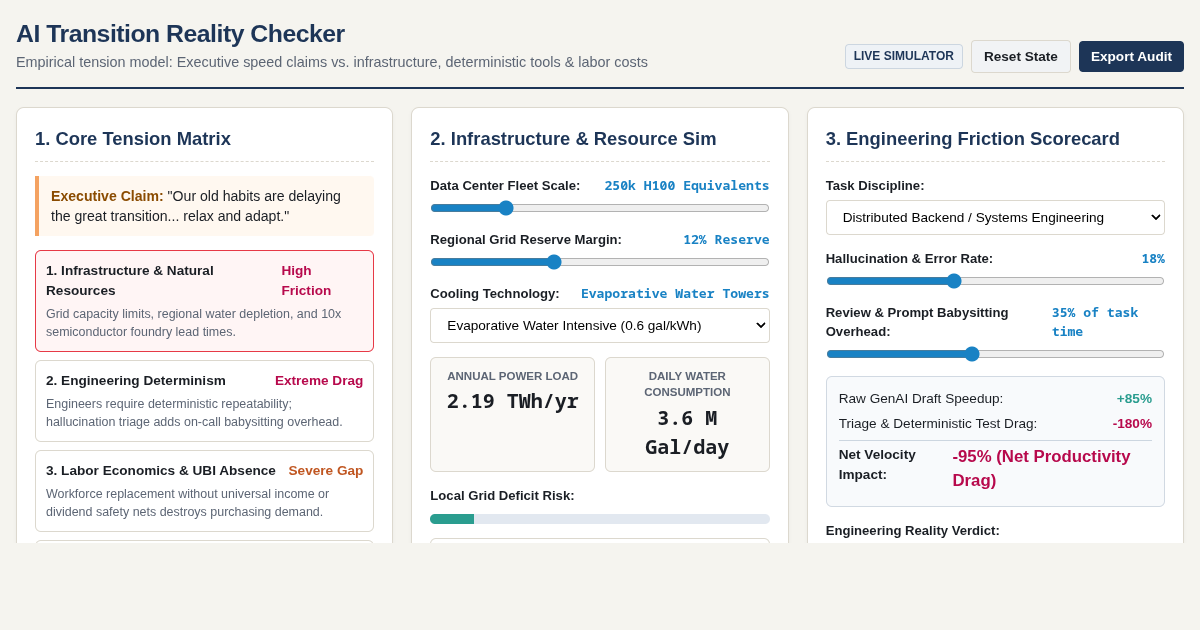Click the 'Core Tension Matrix' heading
Screen dimensions: 1200x630
pos(133,139)
